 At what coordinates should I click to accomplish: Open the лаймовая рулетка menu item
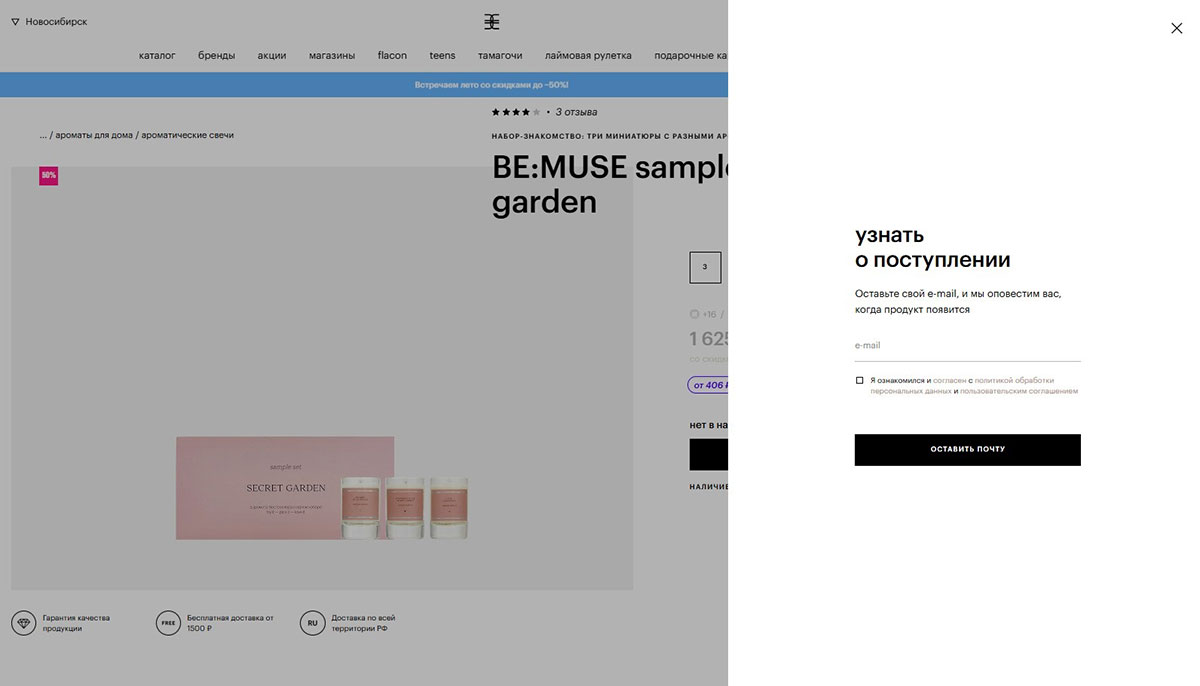pos(588,56)
